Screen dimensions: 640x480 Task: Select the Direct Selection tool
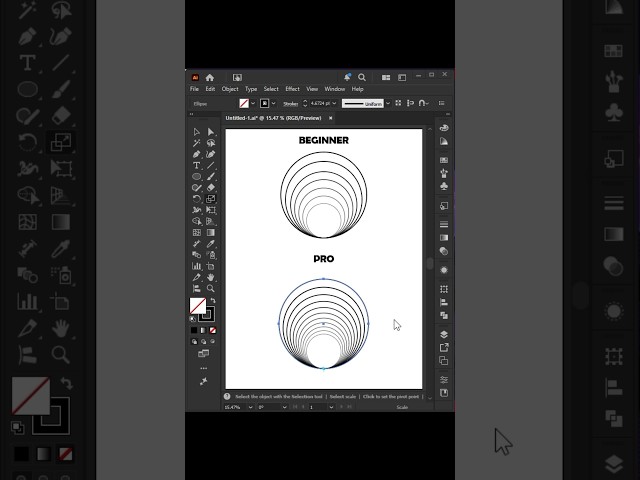211,132
